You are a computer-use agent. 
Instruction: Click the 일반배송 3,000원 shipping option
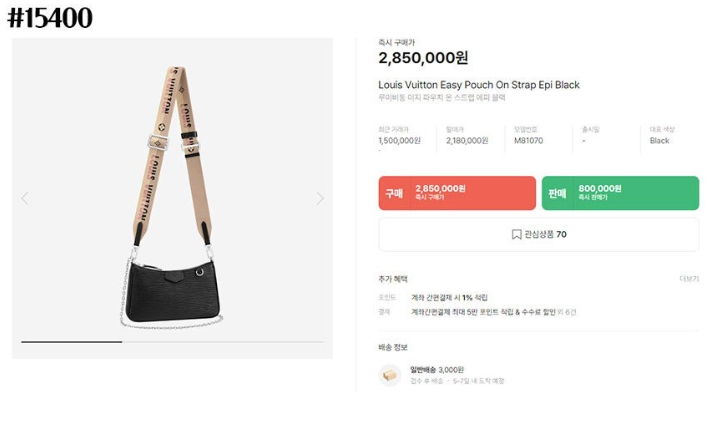pos(437,370)
